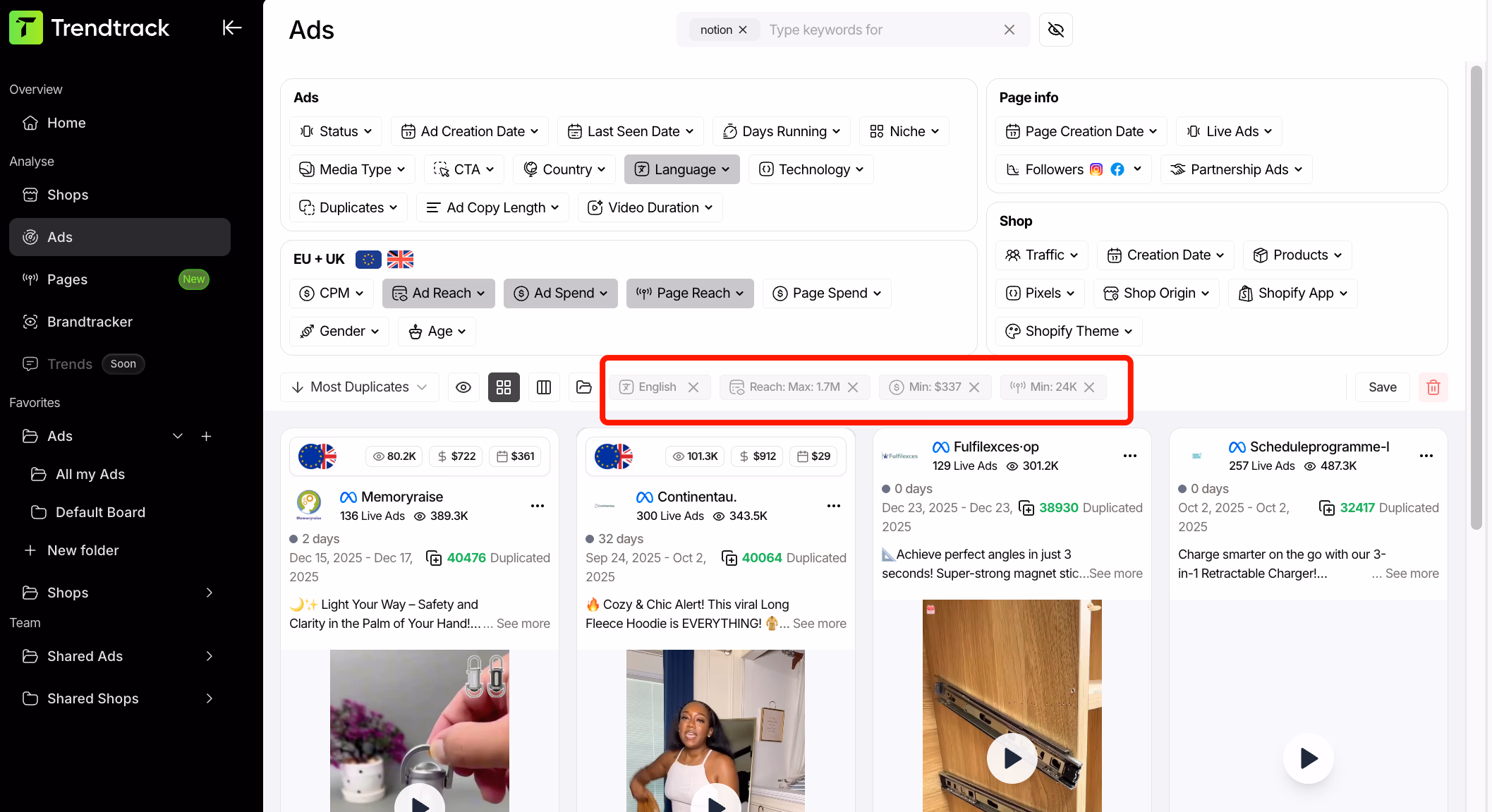Open the Most Duplicates sort dropdown
Viewport: 1492px width, 812px height.
(x=359, y=387)
